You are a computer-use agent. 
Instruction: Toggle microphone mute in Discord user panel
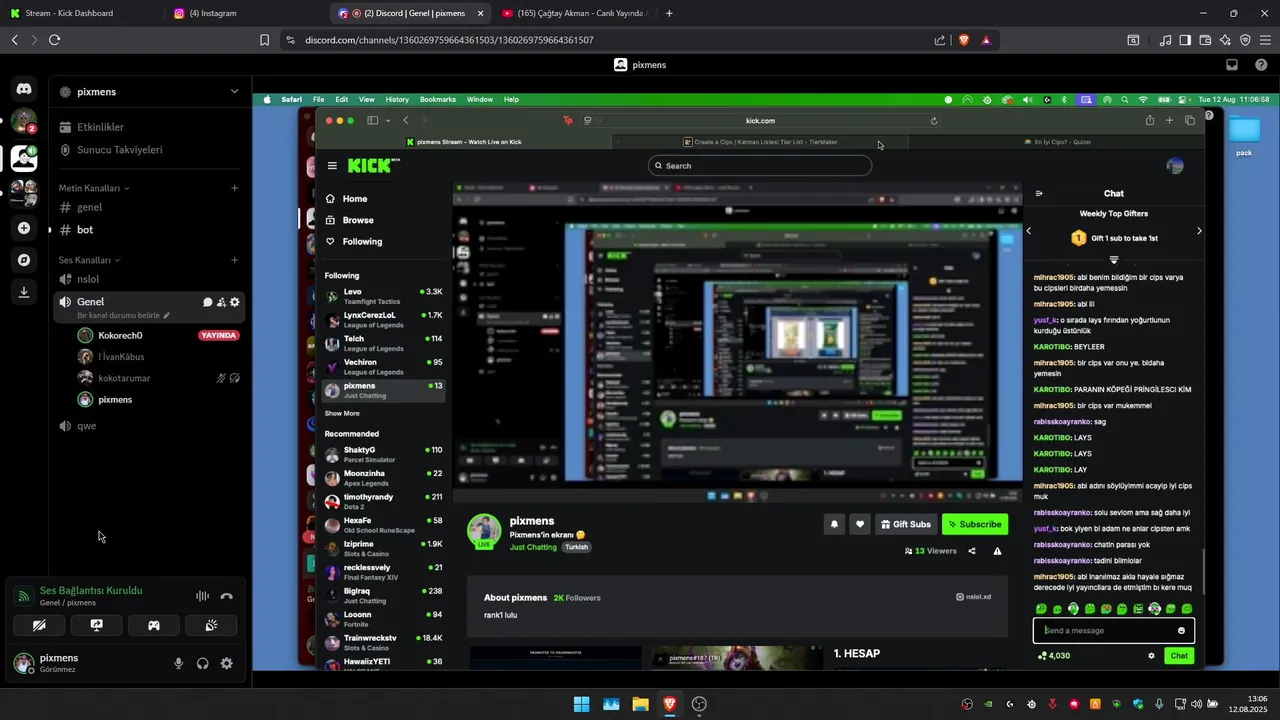pyautogui.click(x=179, y=663)
